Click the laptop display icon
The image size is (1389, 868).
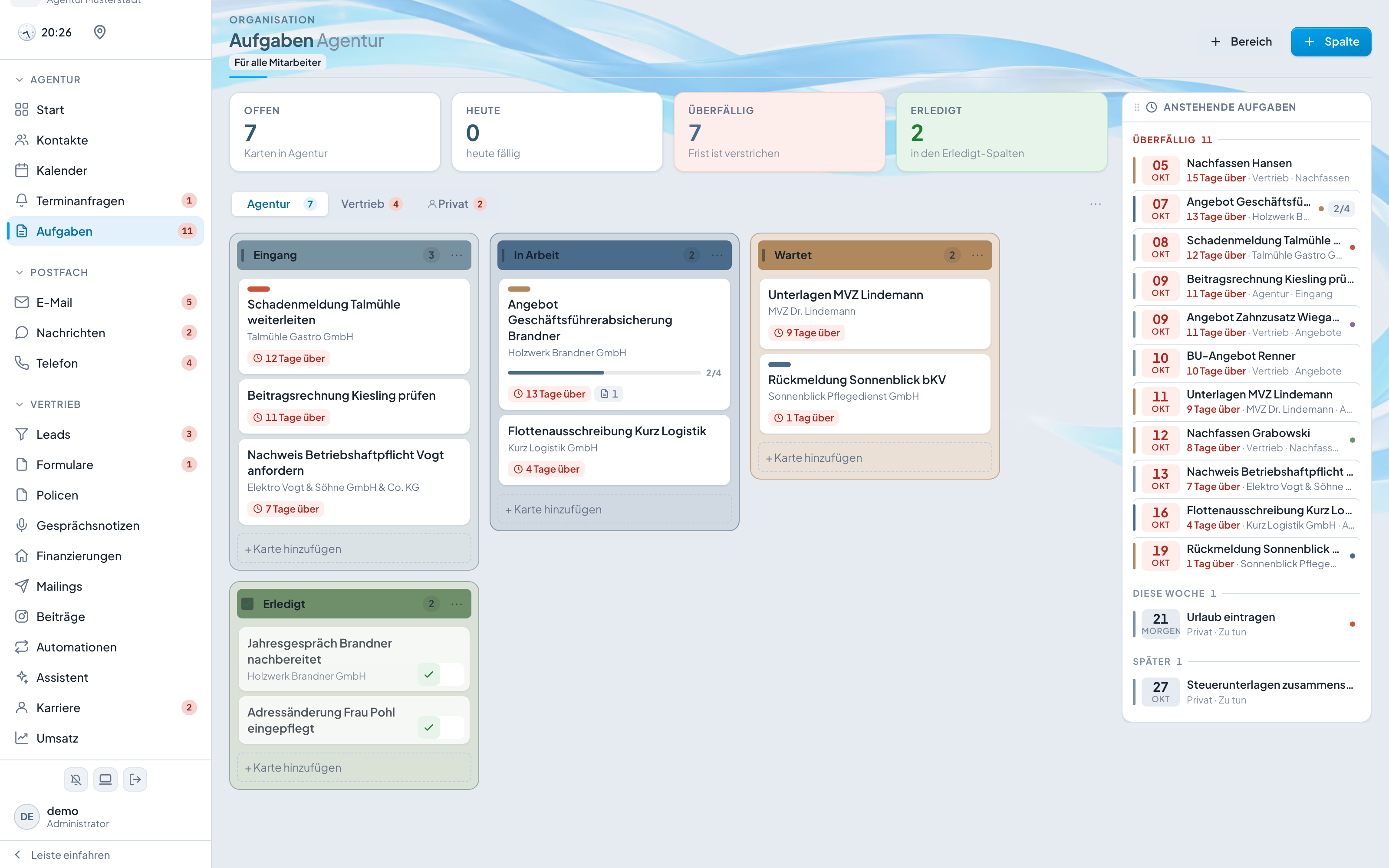105,779
